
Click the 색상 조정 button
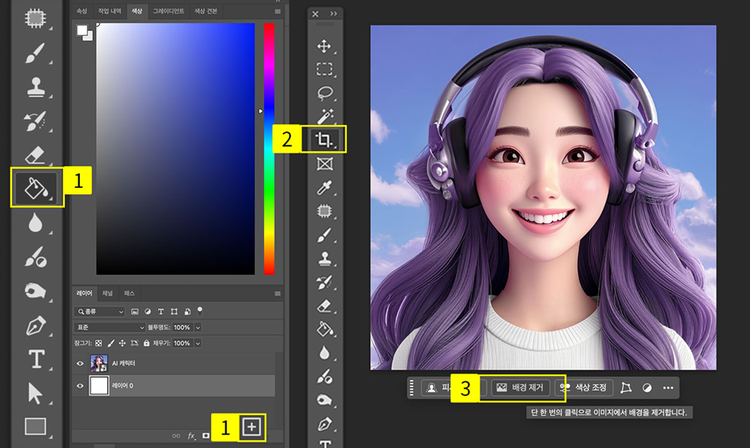(585, 387)
